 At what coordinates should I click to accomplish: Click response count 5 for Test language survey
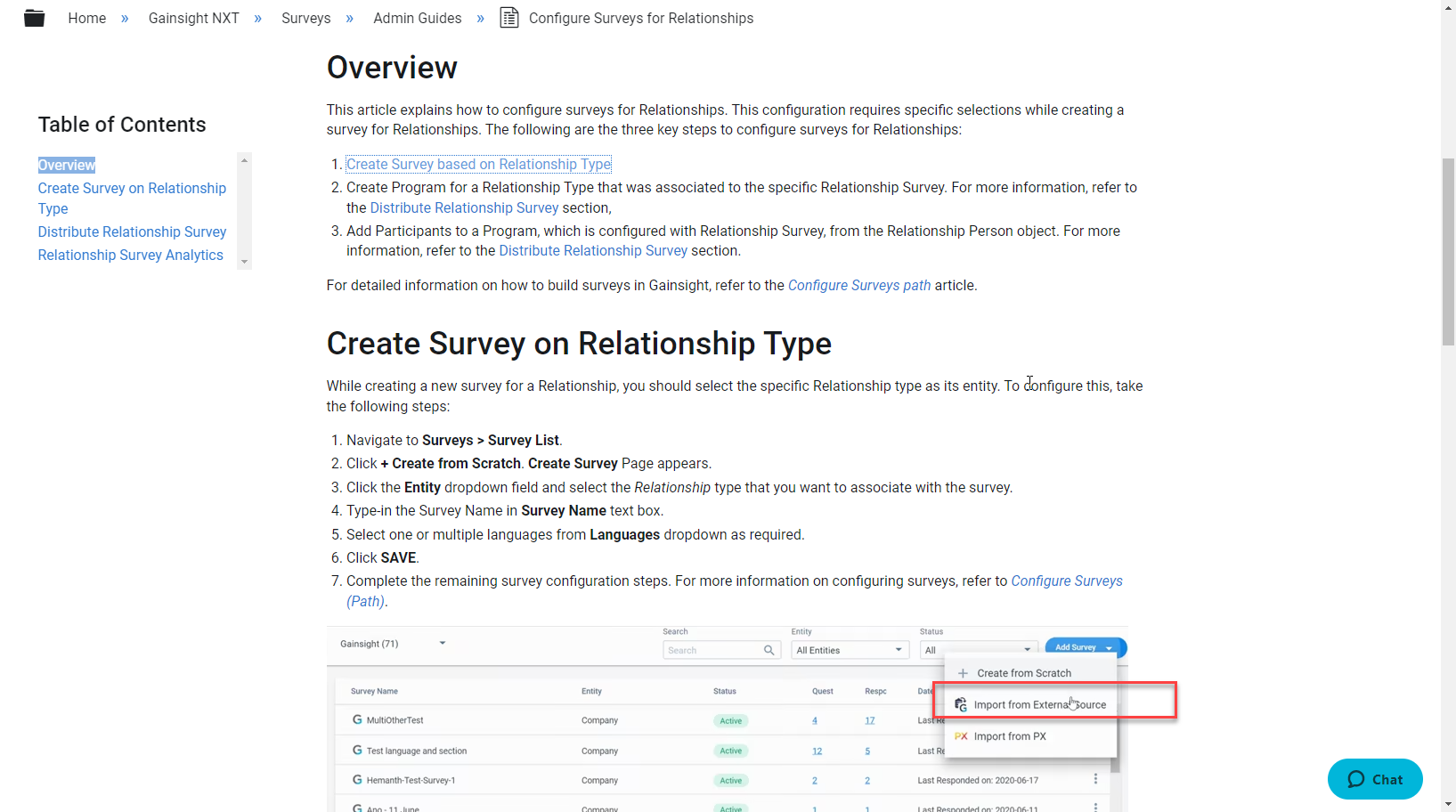867,751
